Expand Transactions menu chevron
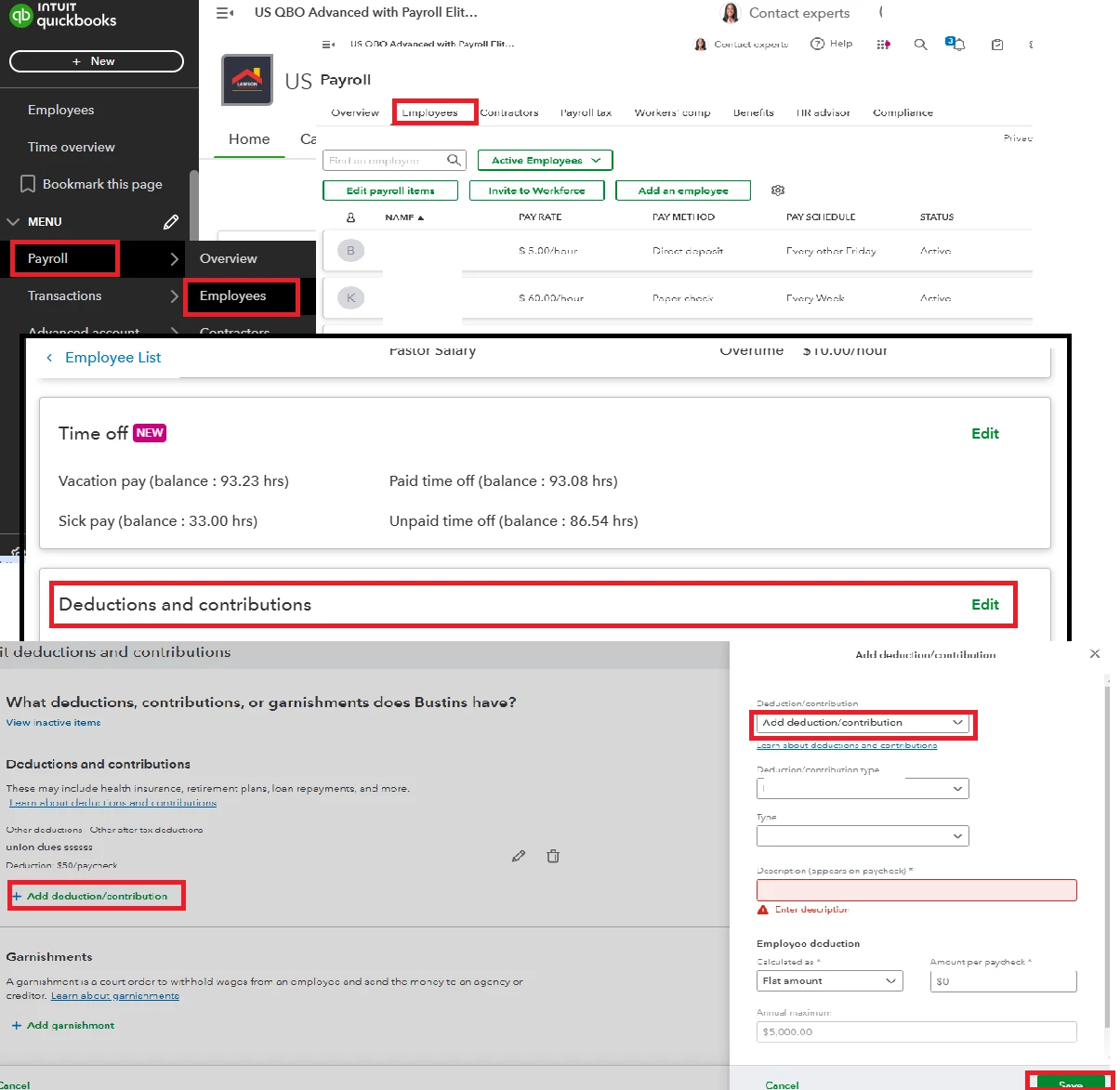Screen dimensions: 1120x1090 pyautogui.click(x=174, y=296)
